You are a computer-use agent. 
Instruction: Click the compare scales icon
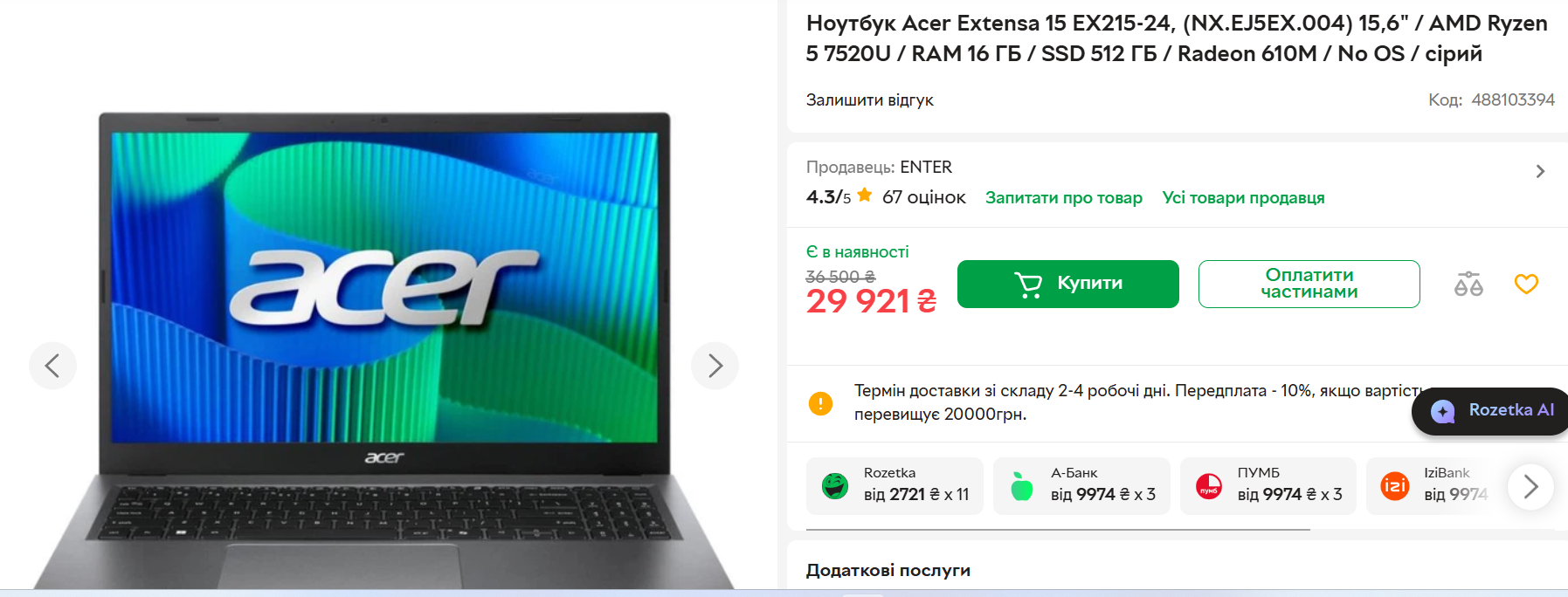1468,284
